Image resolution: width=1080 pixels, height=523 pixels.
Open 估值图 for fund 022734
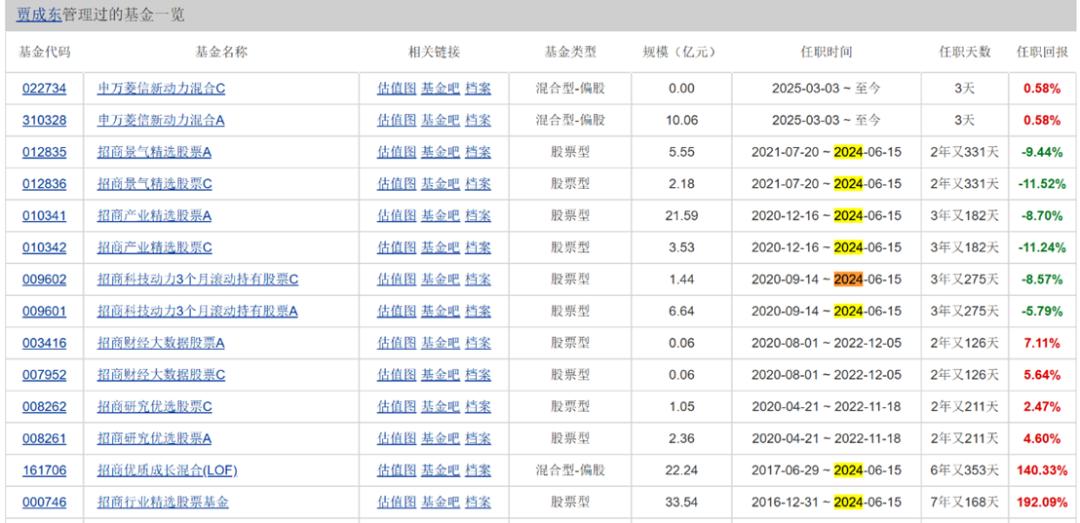397,88
